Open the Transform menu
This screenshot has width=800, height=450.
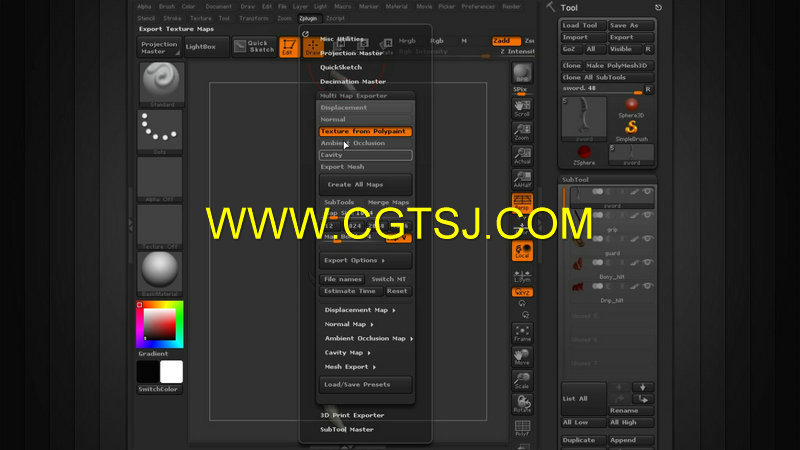(254, 18)
